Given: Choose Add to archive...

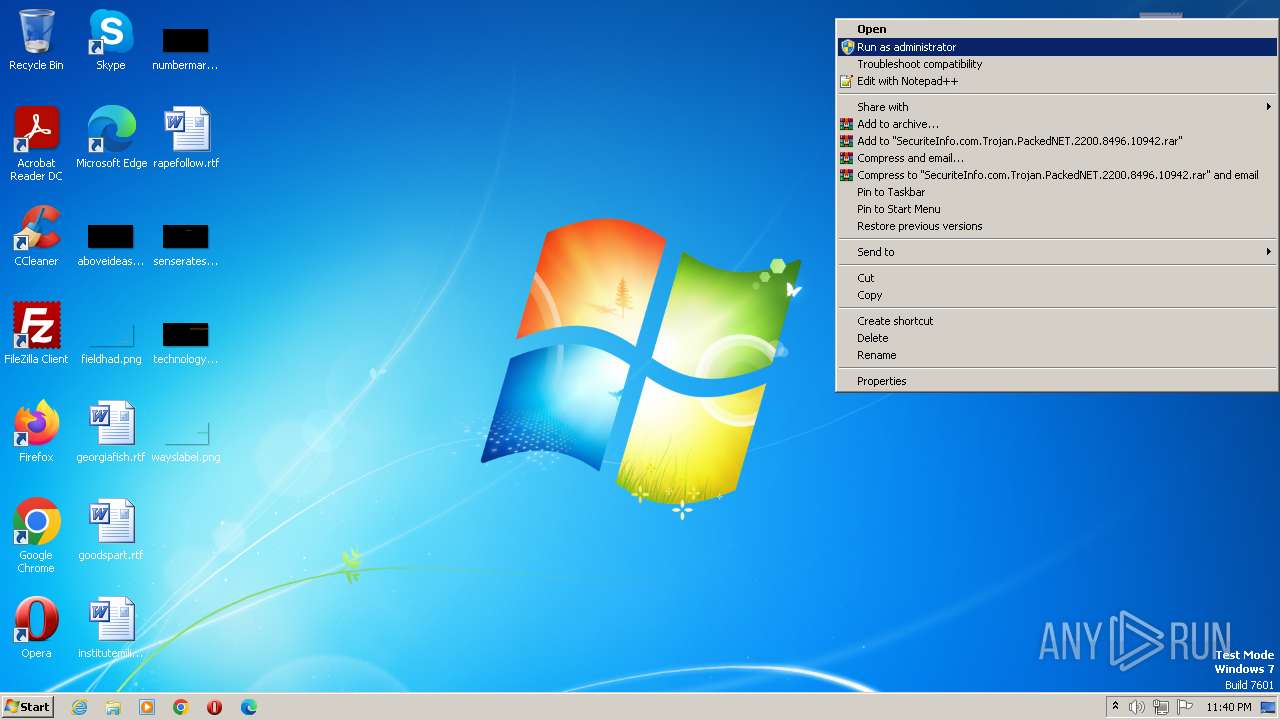Looking at the screenshot, I should pyautogui.click(x=1056, y=124).
